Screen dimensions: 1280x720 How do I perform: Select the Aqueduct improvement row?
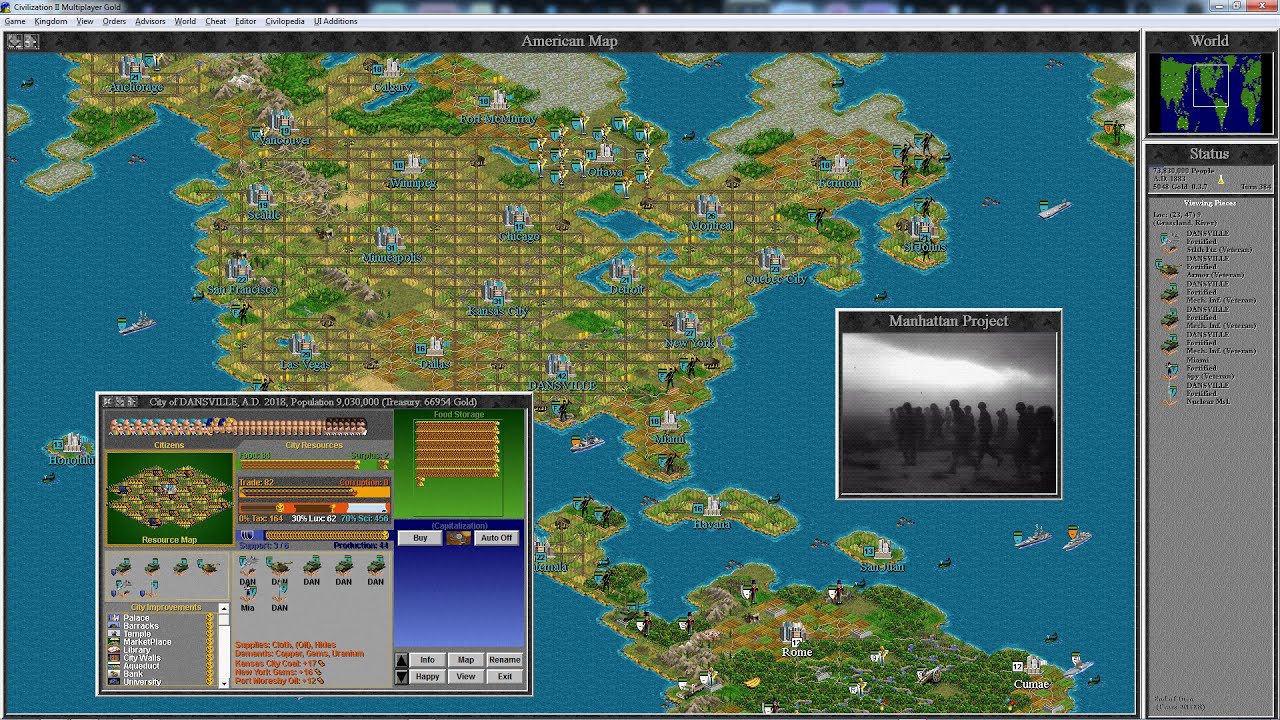click(x=160, y=666)
